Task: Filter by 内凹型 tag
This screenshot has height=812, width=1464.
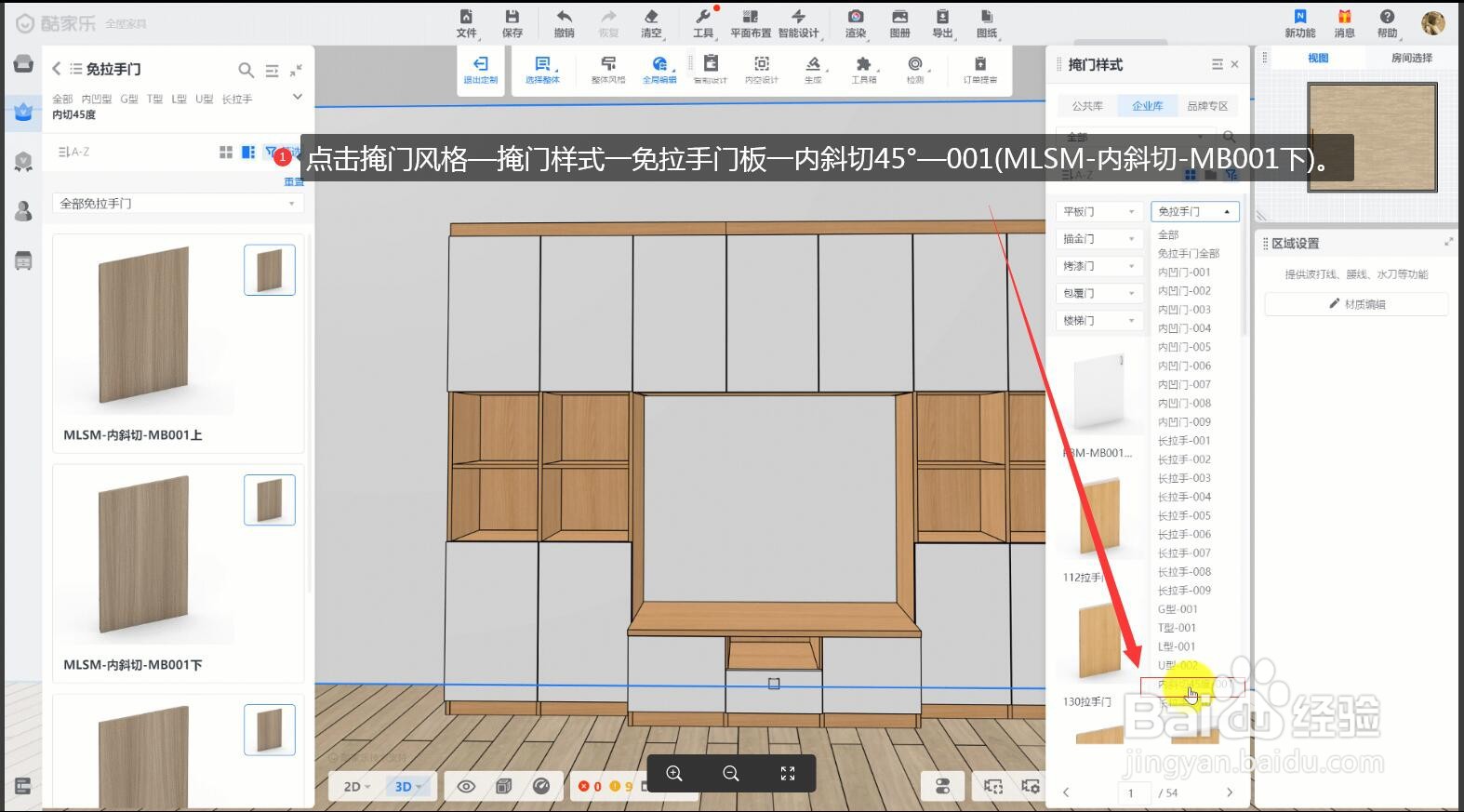Action: tap(96, 99)
